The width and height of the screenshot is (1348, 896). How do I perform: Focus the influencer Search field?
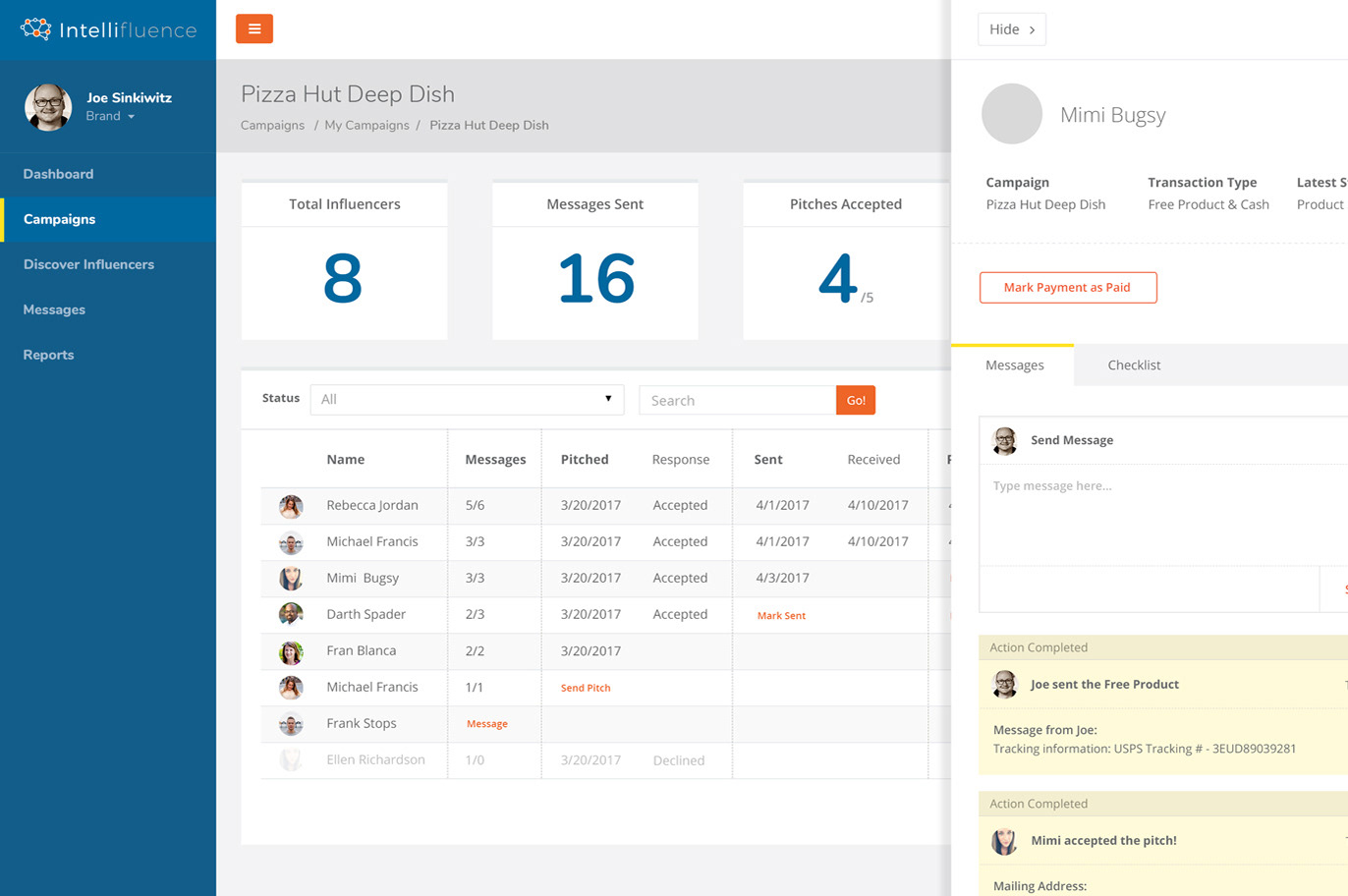pos(738,400)
